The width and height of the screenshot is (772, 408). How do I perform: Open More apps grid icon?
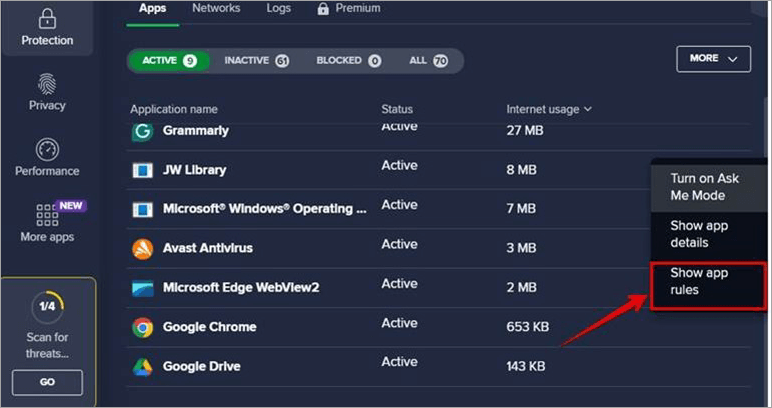pos(47,215)
